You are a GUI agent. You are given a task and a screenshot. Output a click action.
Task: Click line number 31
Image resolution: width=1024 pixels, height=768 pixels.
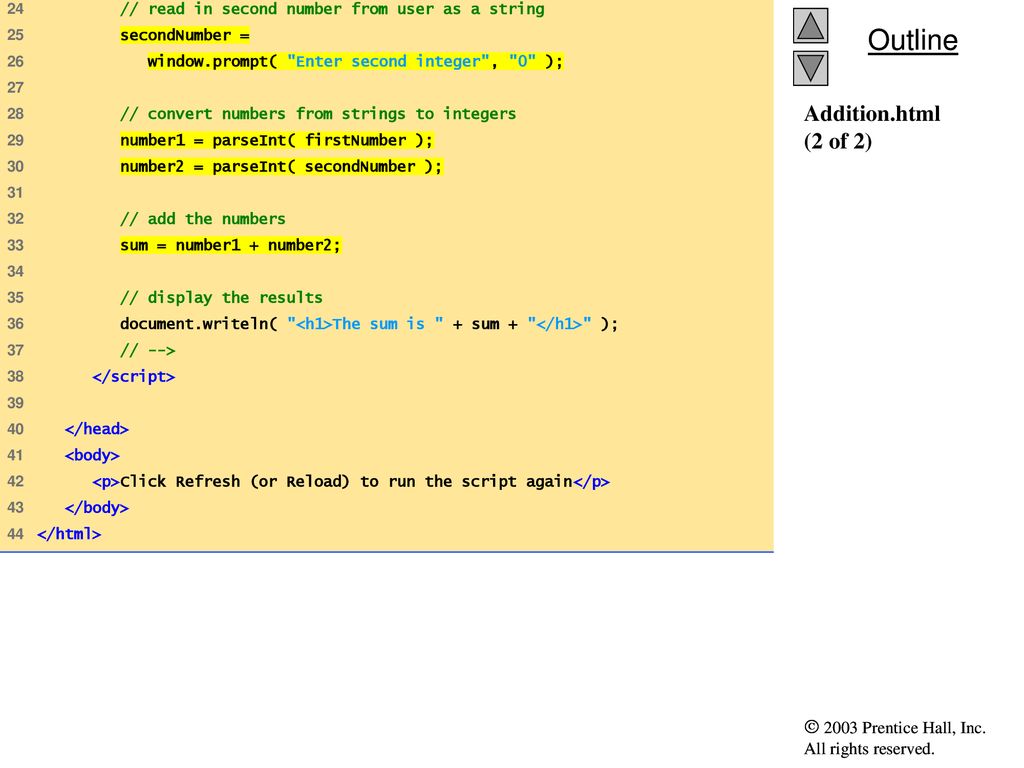[15, 193]
